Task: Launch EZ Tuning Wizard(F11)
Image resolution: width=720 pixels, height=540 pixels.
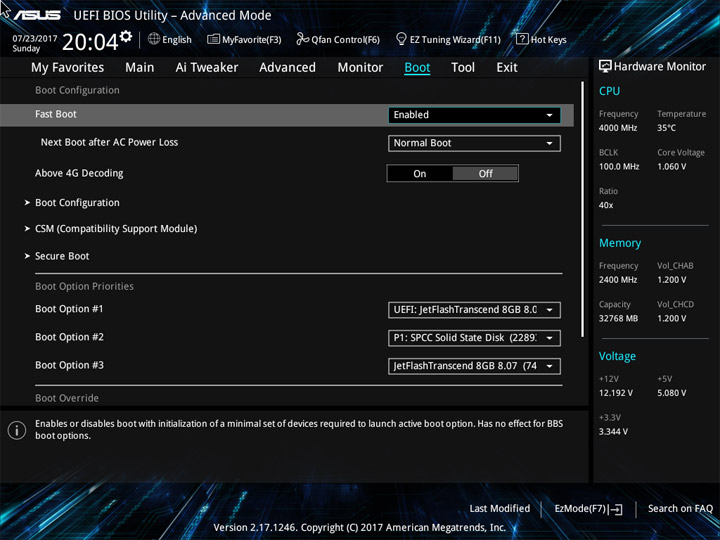Action: point(448,39)
